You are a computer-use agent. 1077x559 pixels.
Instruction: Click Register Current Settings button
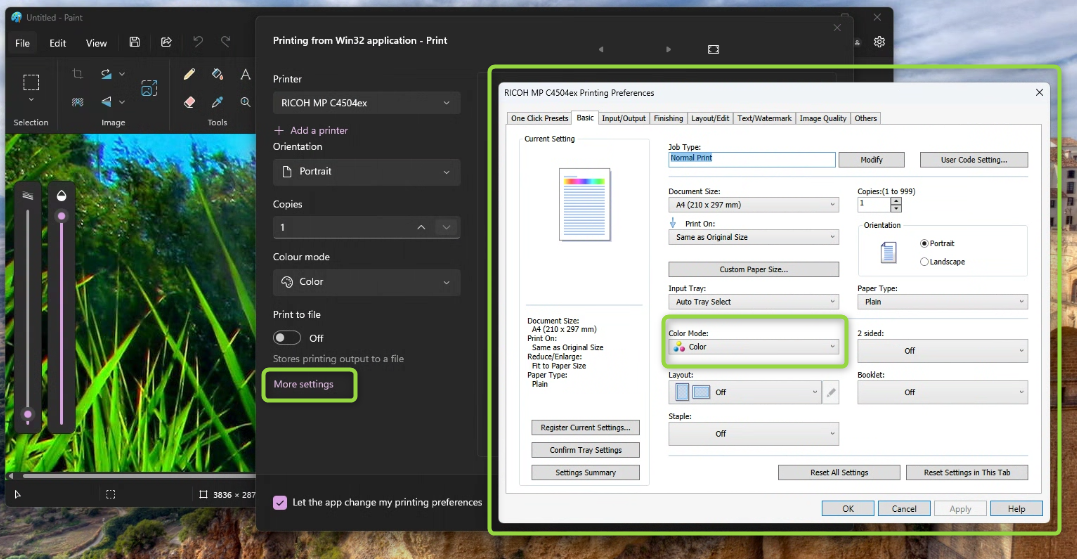(585, 427)
